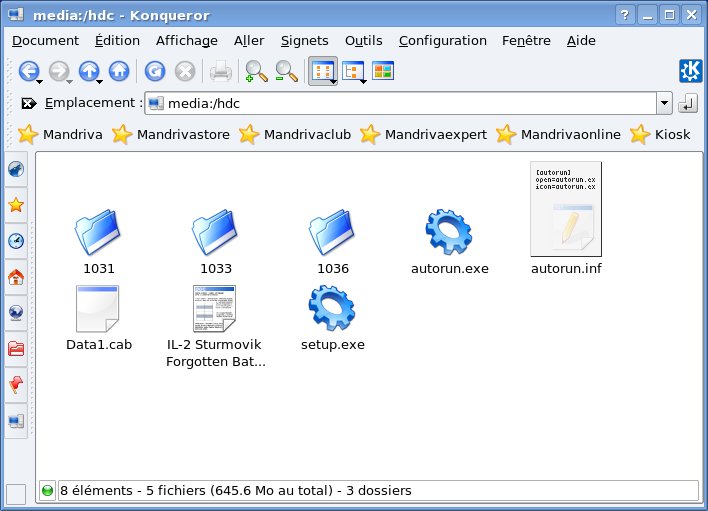Click the Go button next to location
Screen dimensions: 708x511
coord(688,103)
